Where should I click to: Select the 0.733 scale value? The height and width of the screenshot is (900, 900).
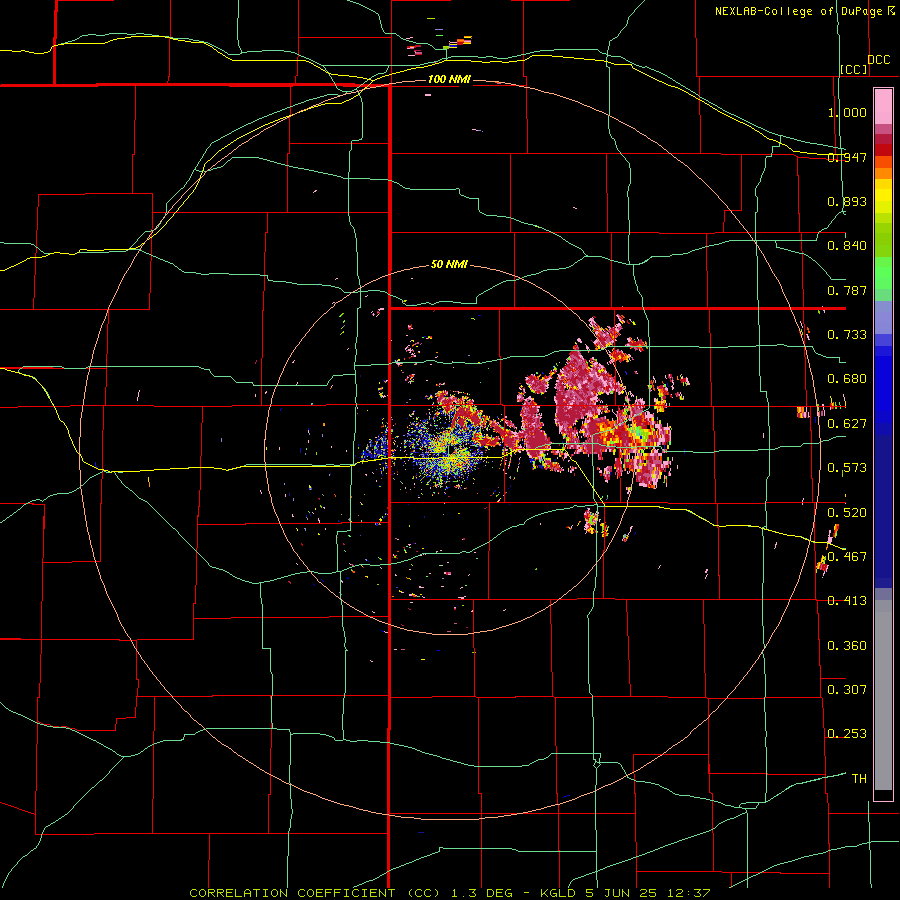[847, 335]
